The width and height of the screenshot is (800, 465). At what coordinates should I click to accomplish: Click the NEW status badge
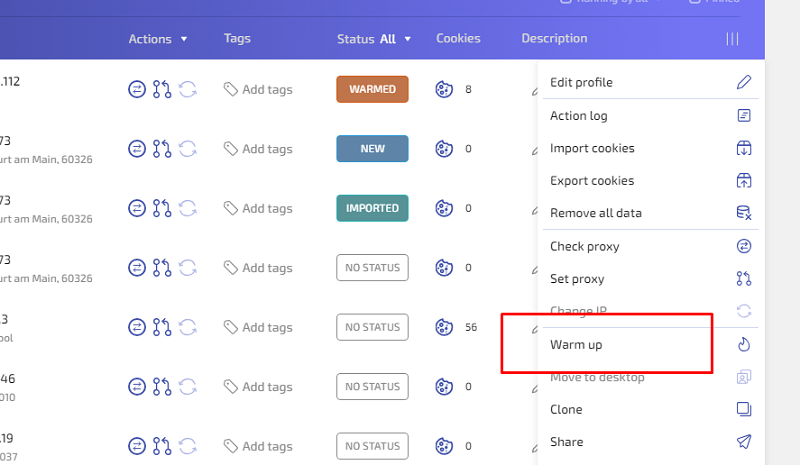pyautogui.click(x=372, y=149)
